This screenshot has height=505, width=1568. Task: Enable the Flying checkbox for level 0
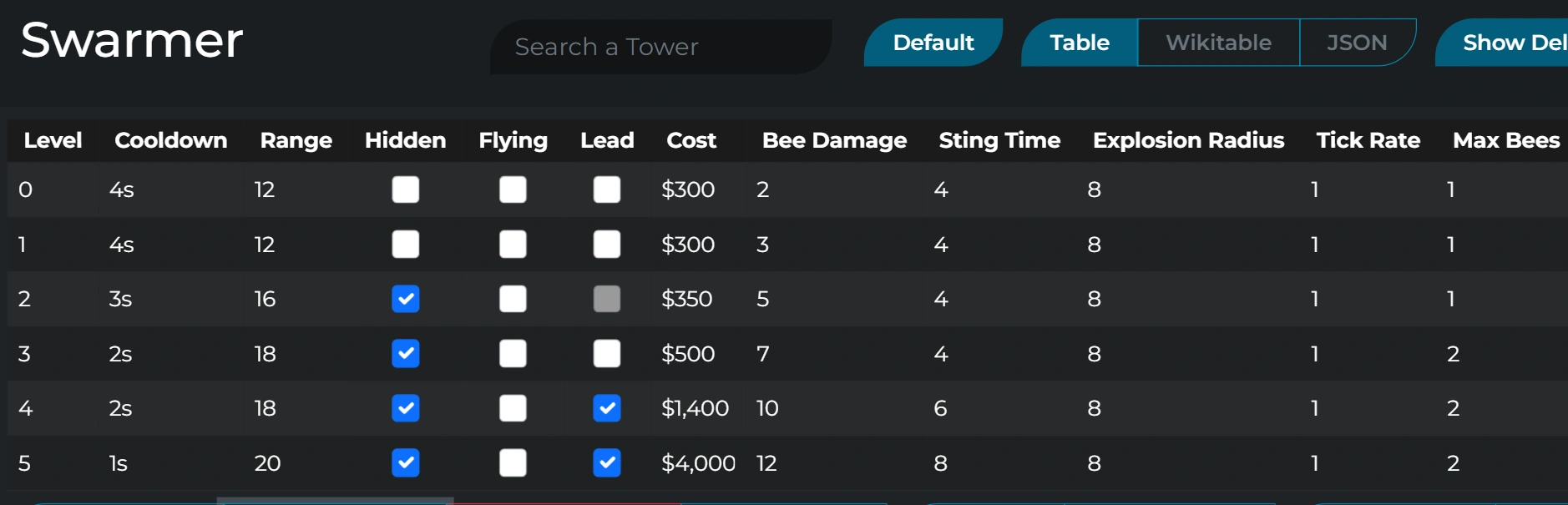pyautogui.click(x=513, y=189)
